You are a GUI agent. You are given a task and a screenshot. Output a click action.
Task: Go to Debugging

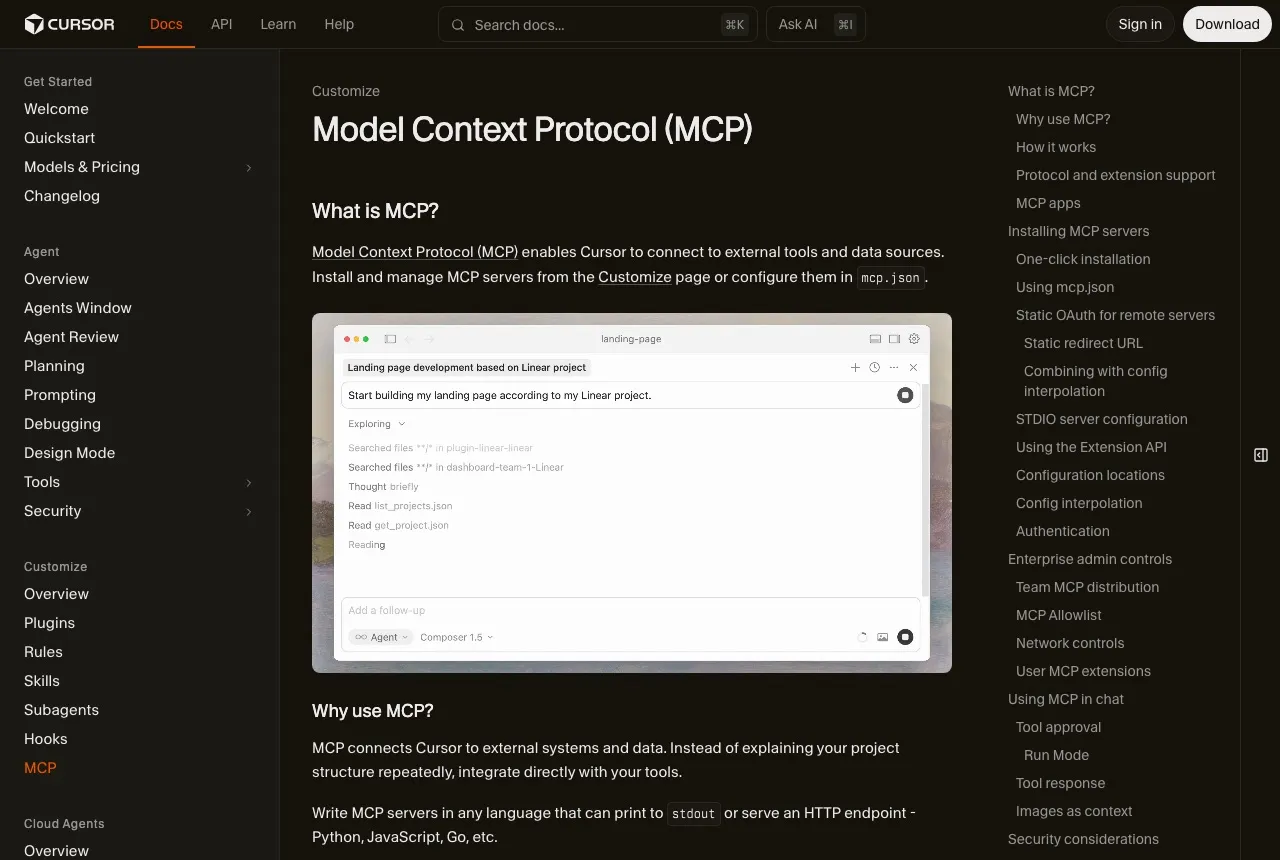62,424
